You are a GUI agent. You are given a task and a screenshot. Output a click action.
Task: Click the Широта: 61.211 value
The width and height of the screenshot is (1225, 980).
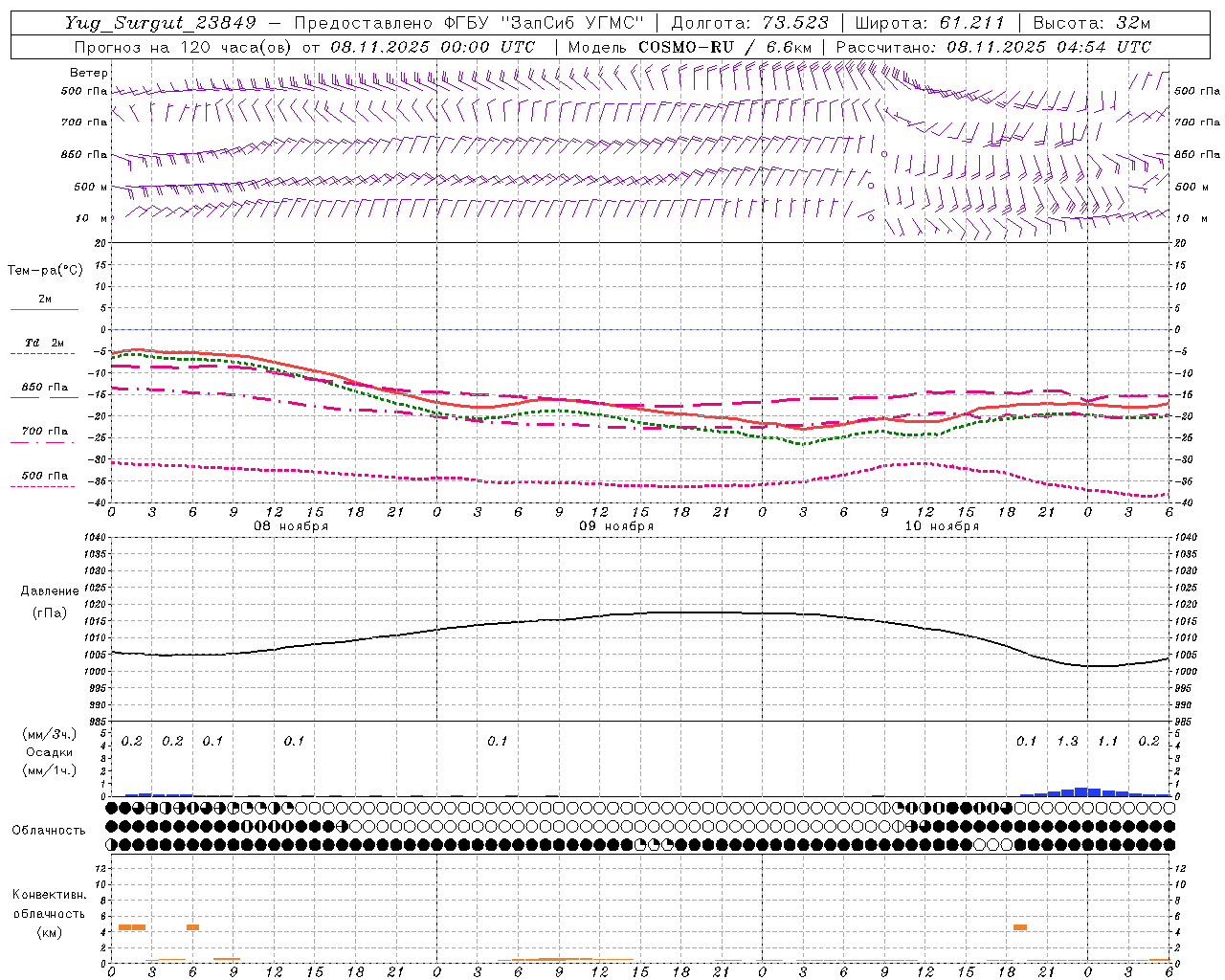coord(930,23)
